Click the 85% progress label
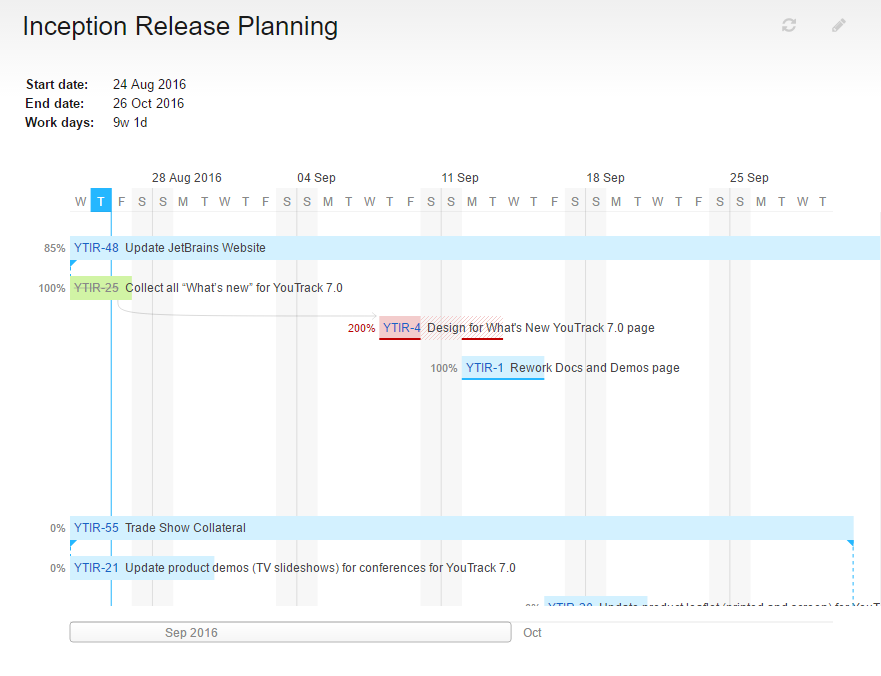This screenshot has width=881, height=676. pos(53,247)
